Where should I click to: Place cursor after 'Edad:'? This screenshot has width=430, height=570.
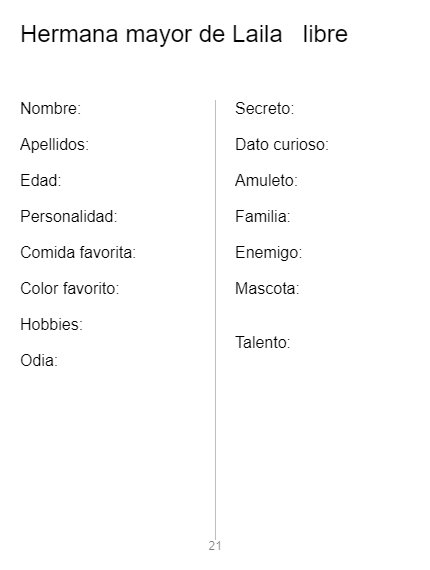[63, 181]
